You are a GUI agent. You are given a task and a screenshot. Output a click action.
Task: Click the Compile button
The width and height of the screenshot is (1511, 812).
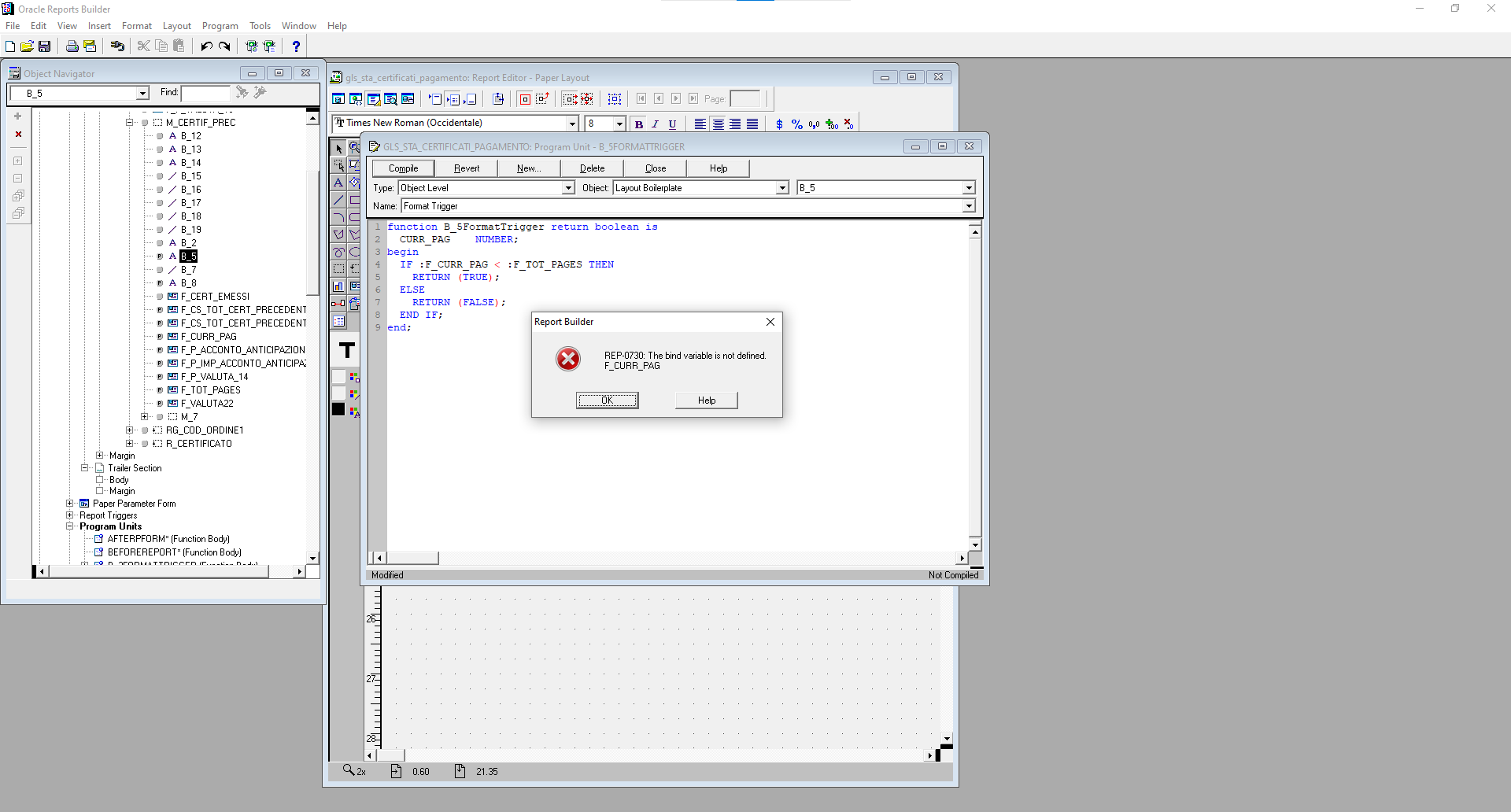pyautogui.click(x=403, y=168)
